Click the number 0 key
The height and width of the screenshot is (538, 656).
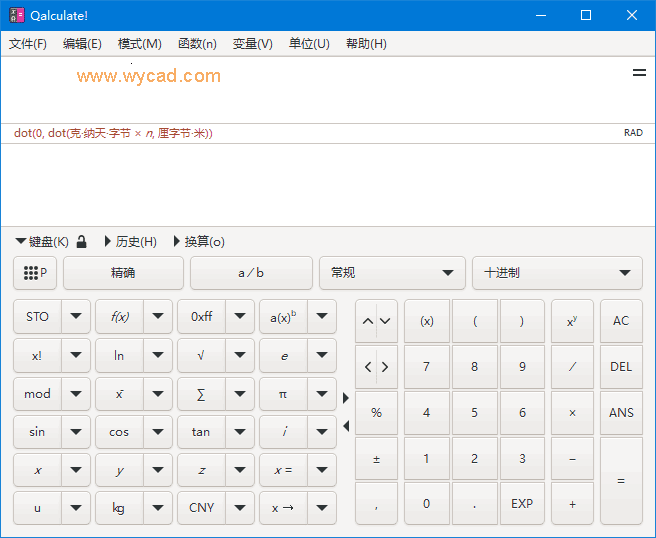pos(426,504)
